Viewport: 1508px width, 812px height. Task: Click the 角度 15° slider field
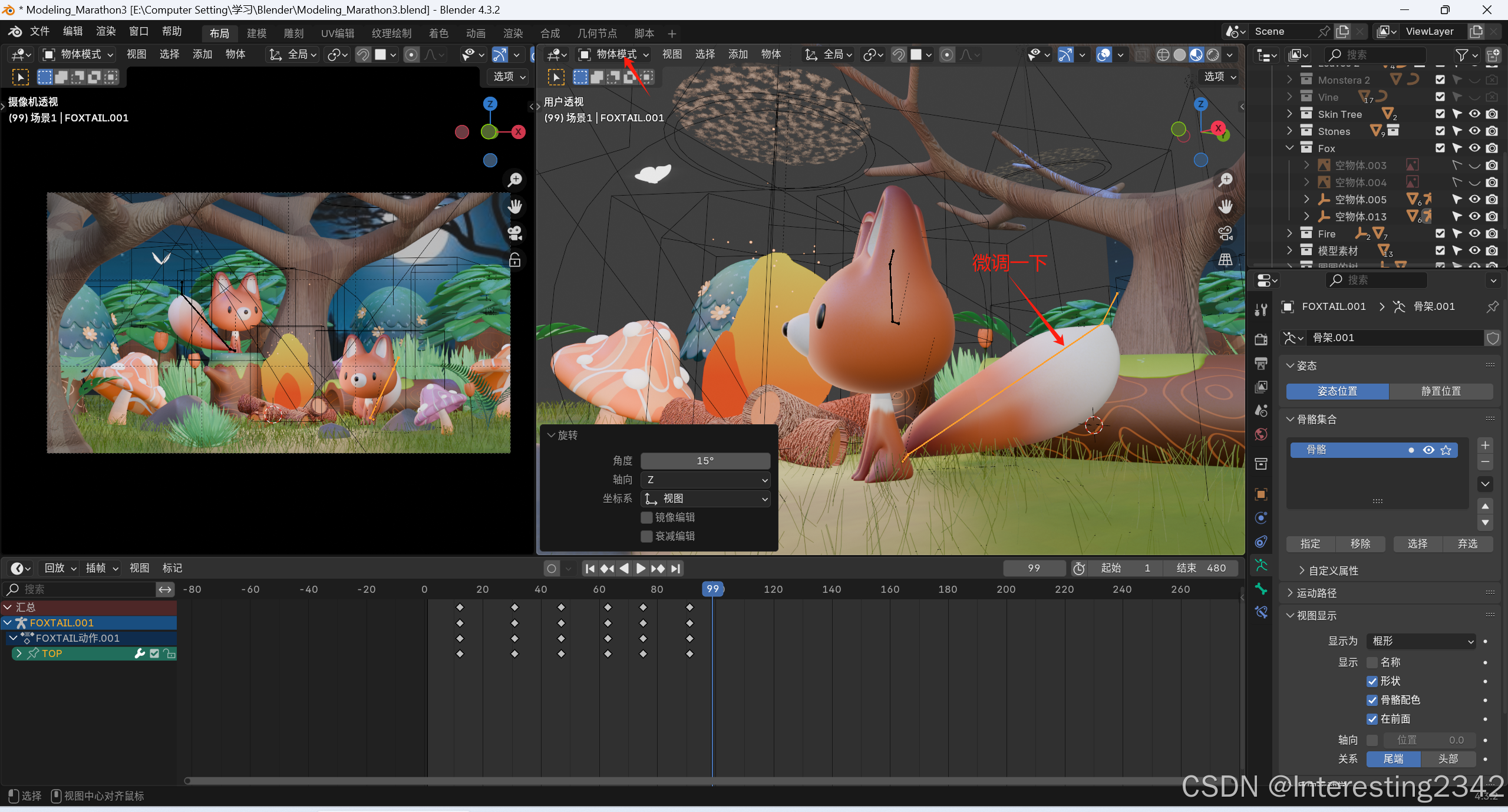[705, 461]
